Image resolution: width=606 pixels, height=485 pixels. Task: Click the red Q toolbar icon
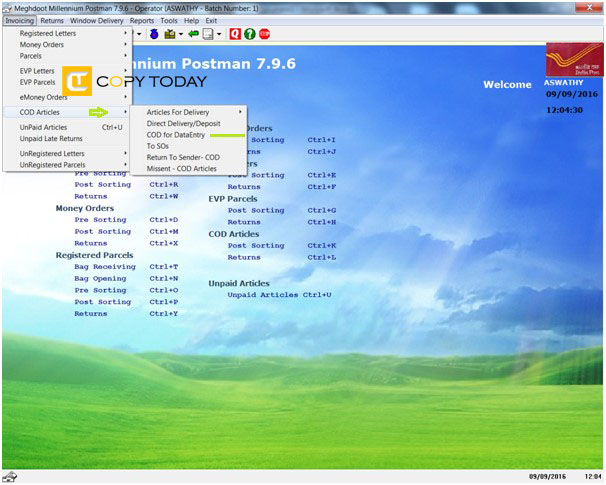click(x=235, y=34)
